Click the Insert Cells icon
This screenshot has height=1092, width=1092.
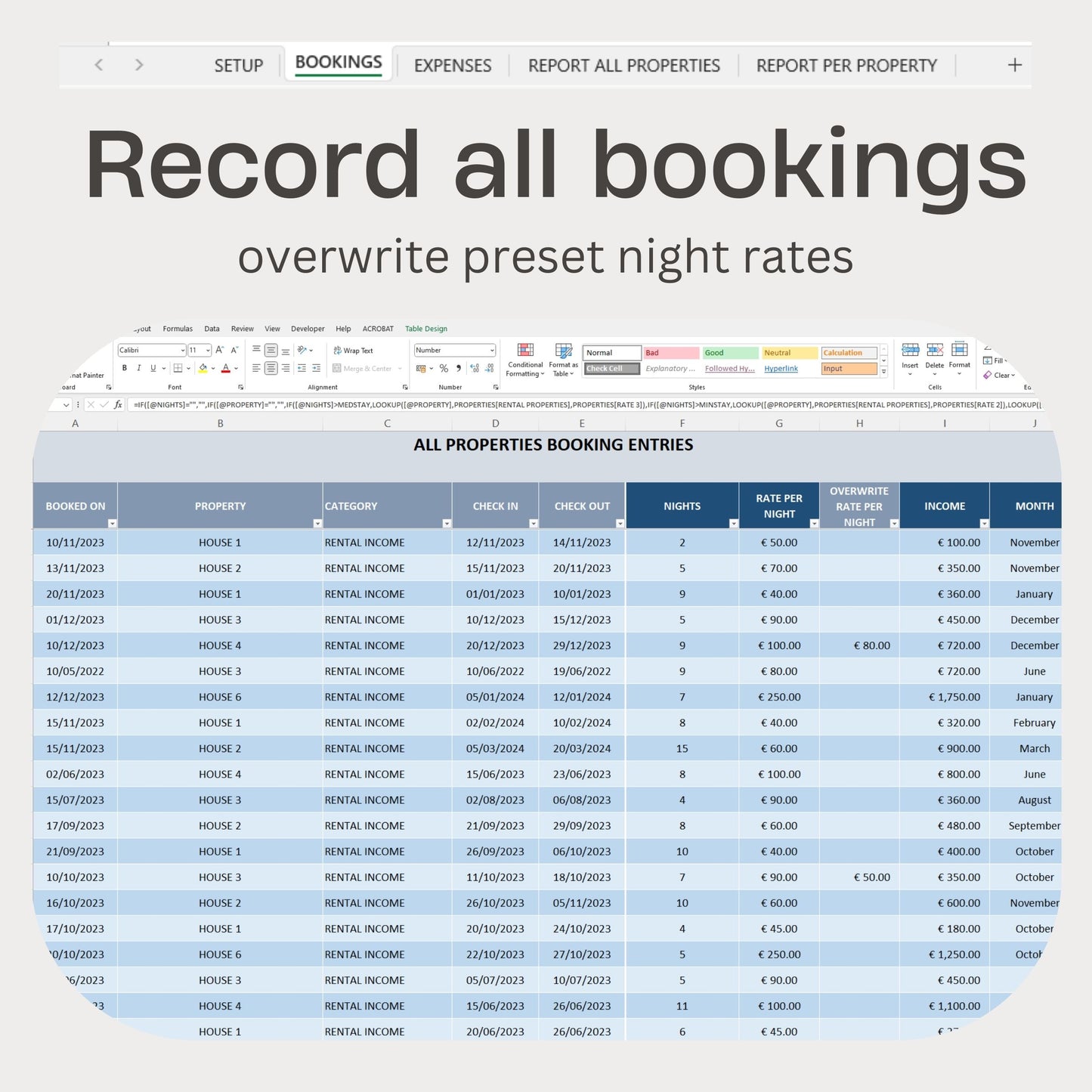coord(910,355)
